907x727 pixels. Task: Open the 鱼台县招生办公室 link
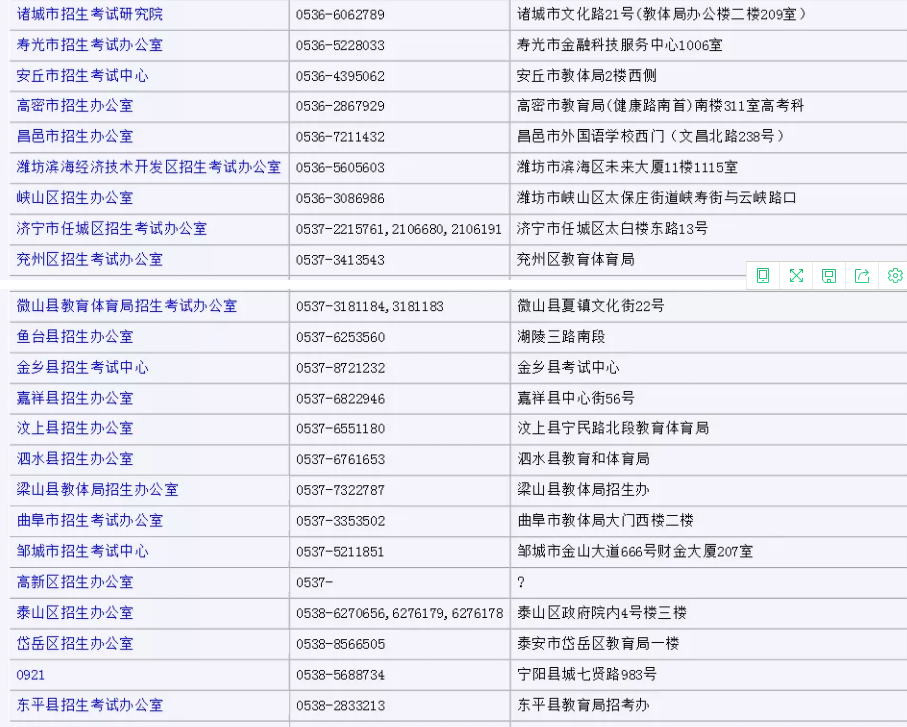(75, 337)
